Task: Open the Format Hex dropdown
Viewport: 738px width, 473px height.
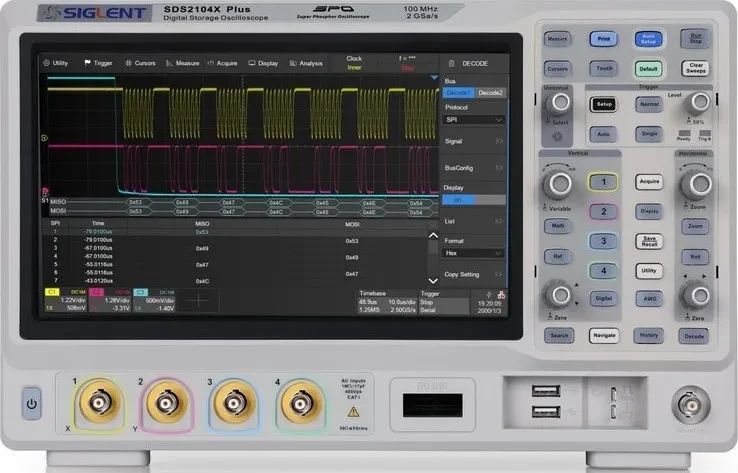Action: [473, 253]
